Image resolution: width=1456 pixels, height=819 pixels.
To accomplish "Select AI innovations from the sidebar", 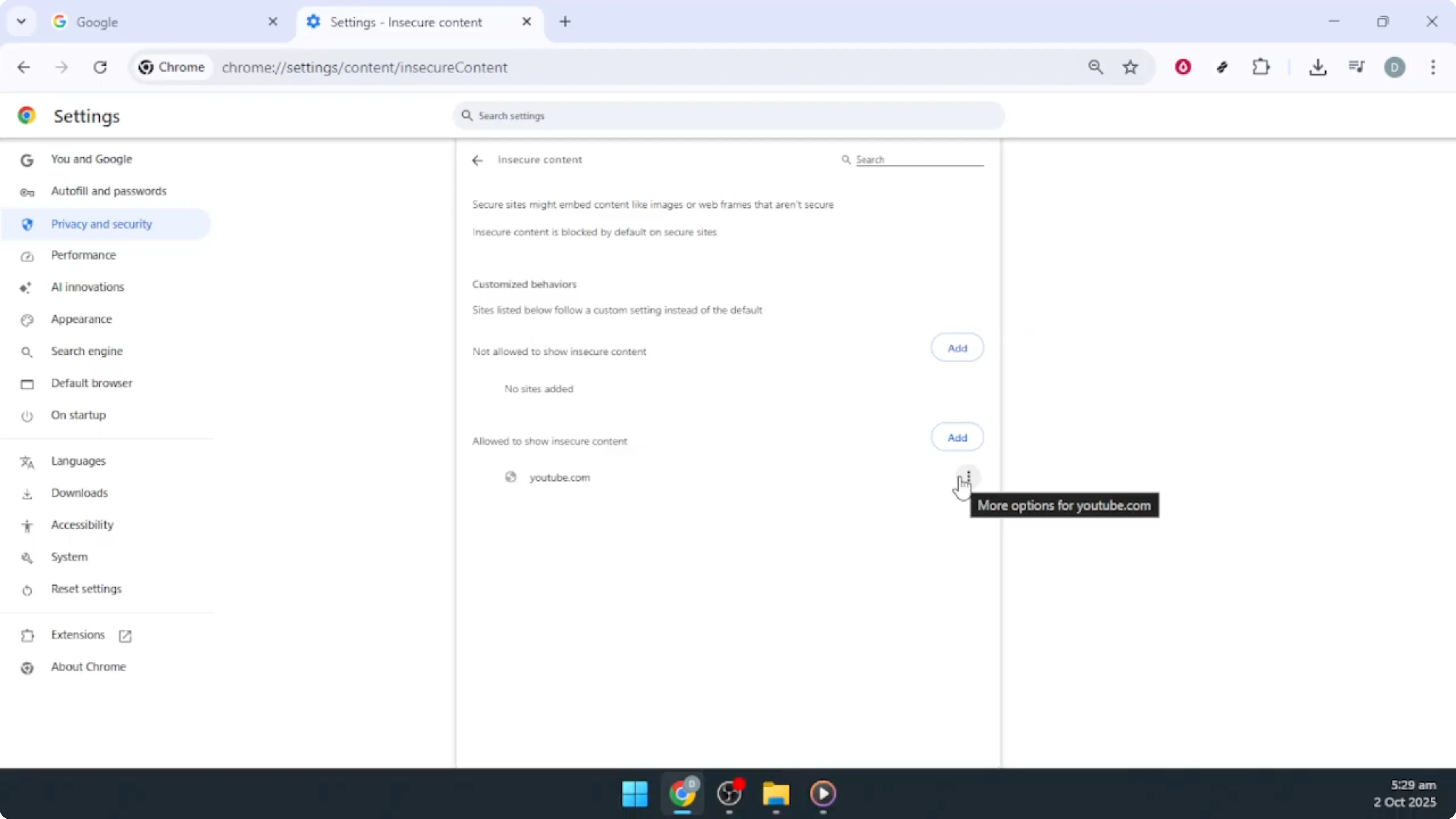I will click(x=87, y=286).
